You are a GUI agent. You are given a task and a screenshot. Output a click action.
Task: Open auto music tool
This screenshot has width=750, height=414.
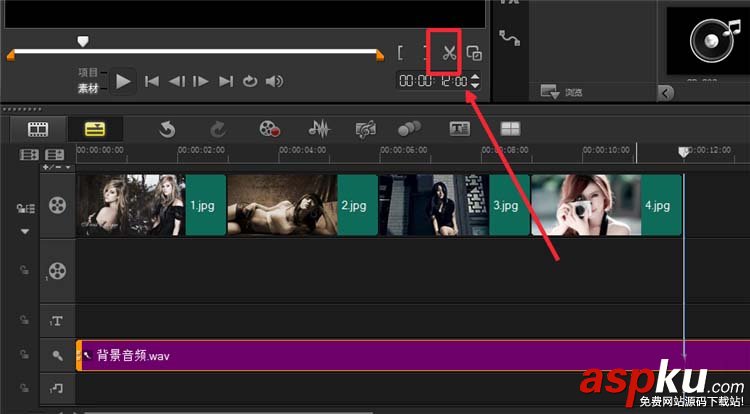365,129
